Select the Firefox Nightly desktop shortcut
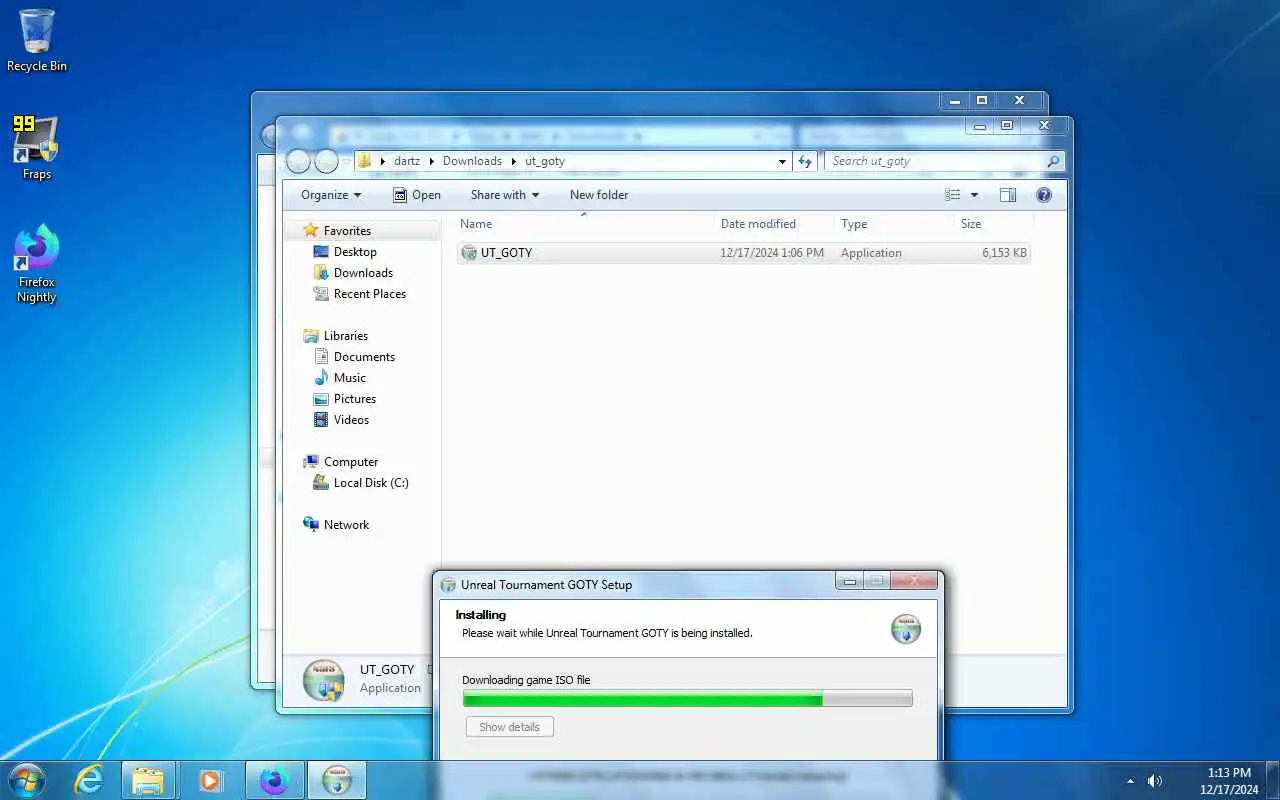 point(37,263)
